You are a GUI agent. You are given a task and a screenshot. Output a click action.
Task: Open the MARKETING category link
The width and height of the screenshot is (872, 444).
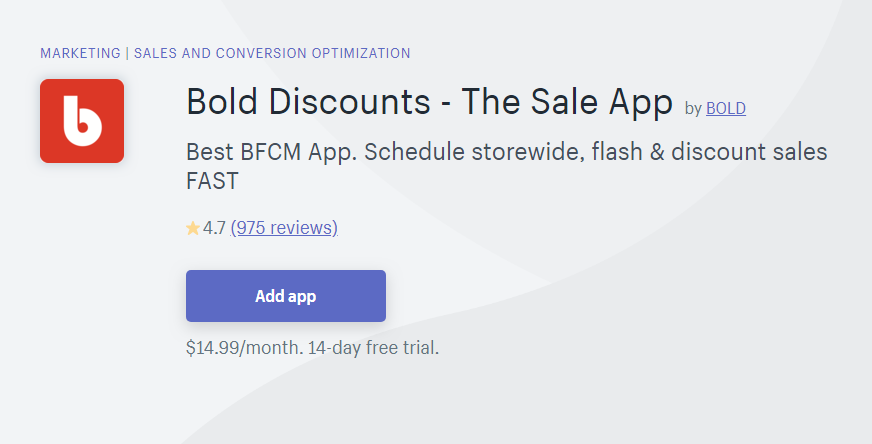80,53
